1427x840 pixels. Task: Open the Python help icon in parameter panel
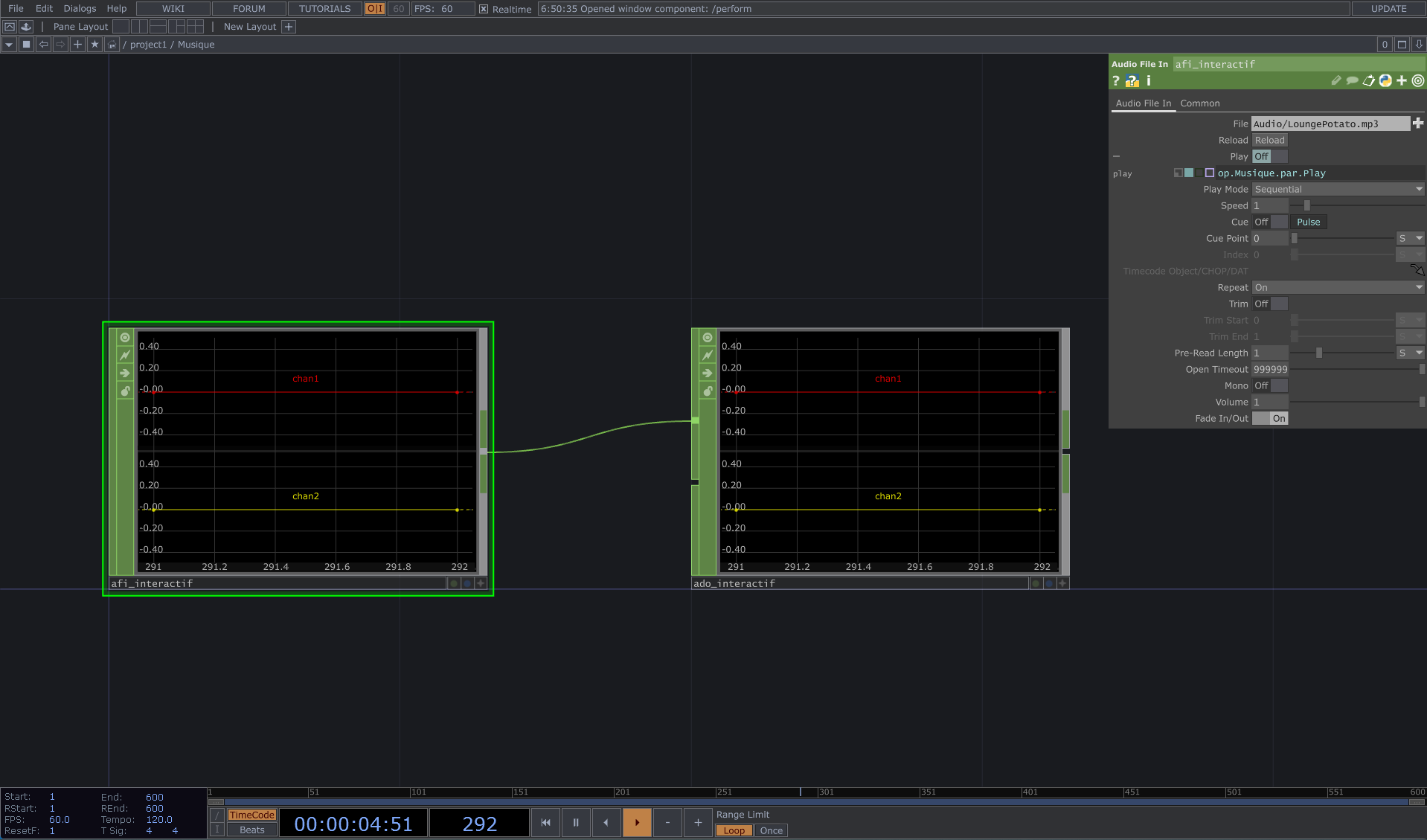1132,81
